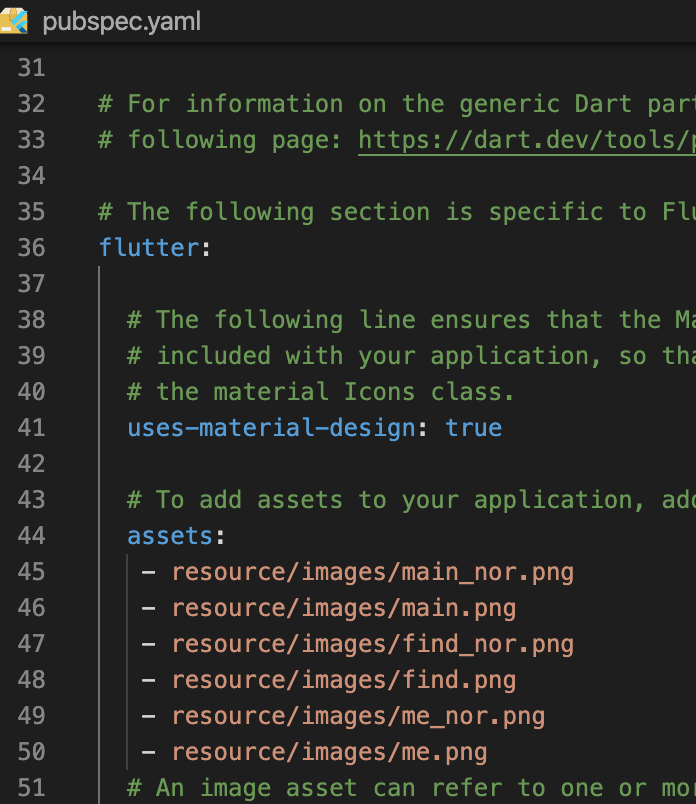Screen dimensions: 696x804
Task: Click the 'assets' key on line 44
Action: [170, 536]
